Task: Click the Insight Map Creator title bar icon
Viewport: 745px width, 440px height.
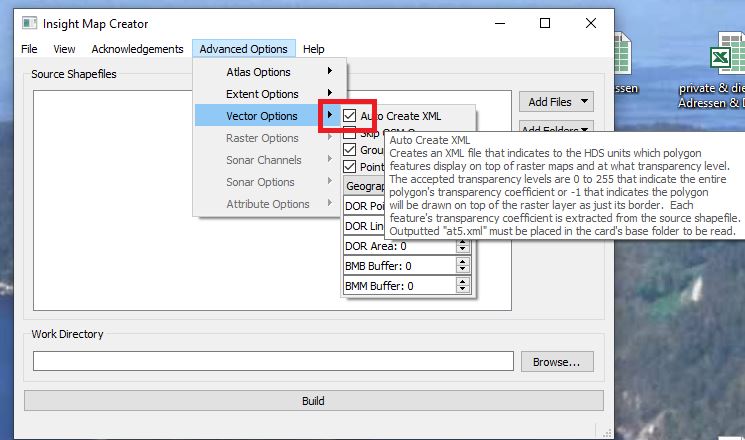Action: 28,21
